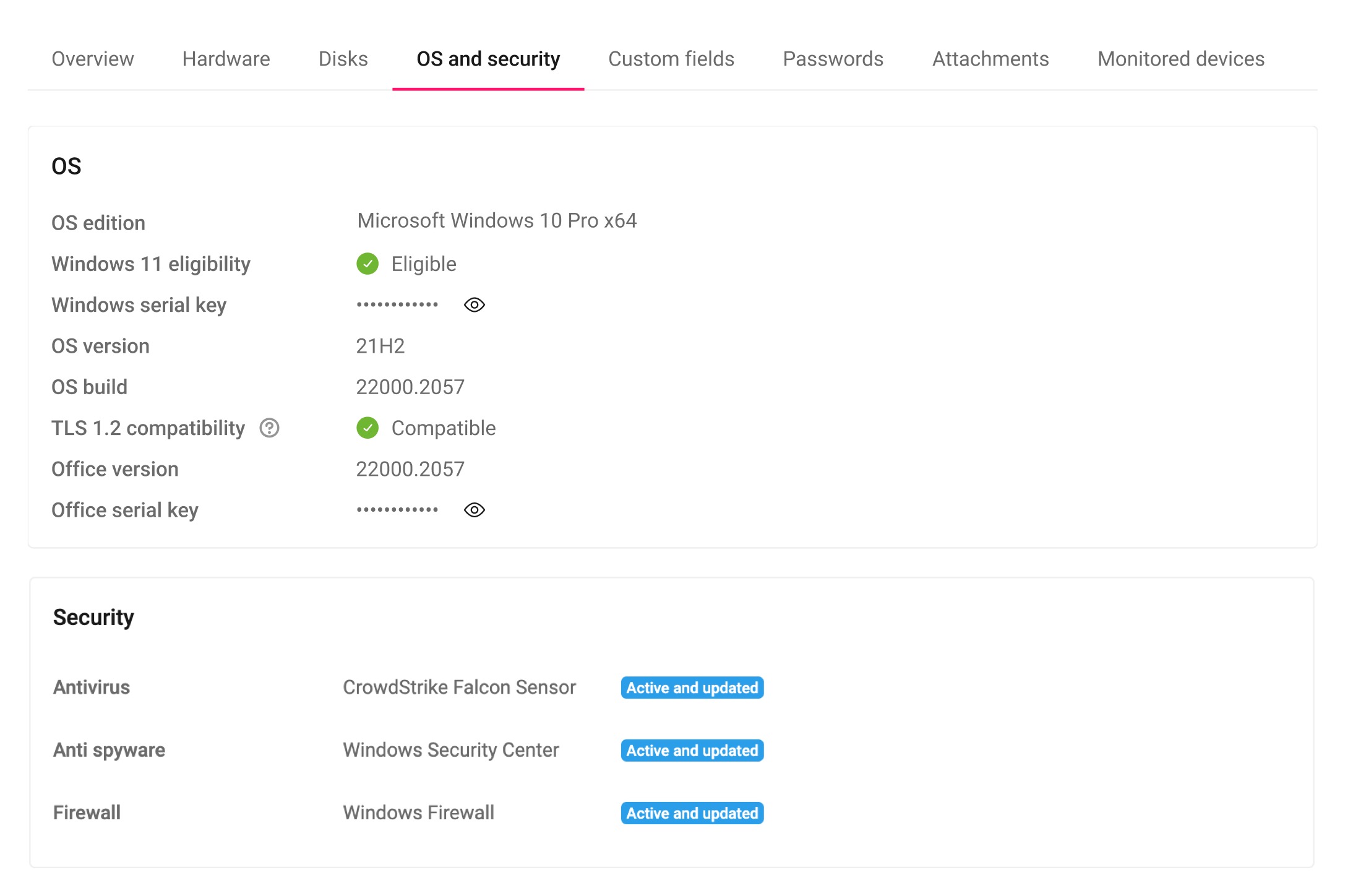Open the TLS 1.2 compatibility help icon
Viewport: 1345px width, 896px height.
coord(270,427)
